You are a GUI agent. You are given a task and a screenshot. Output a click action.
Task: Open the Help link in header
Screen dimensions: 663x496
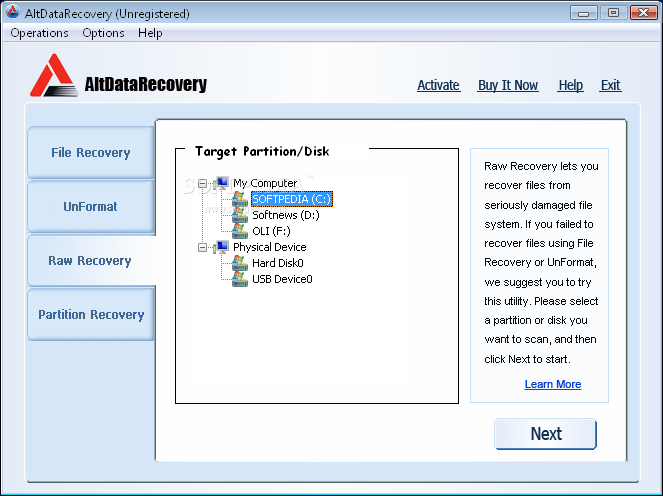(x=570, y=85)
